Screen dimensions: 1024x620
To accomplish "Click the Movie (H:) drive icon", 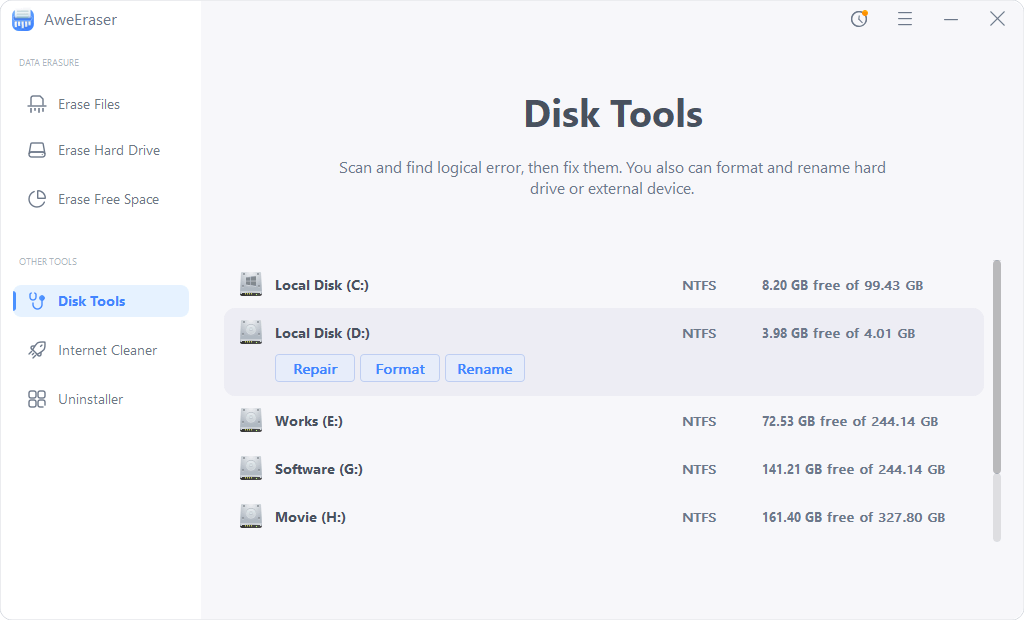I will [251, 517].
